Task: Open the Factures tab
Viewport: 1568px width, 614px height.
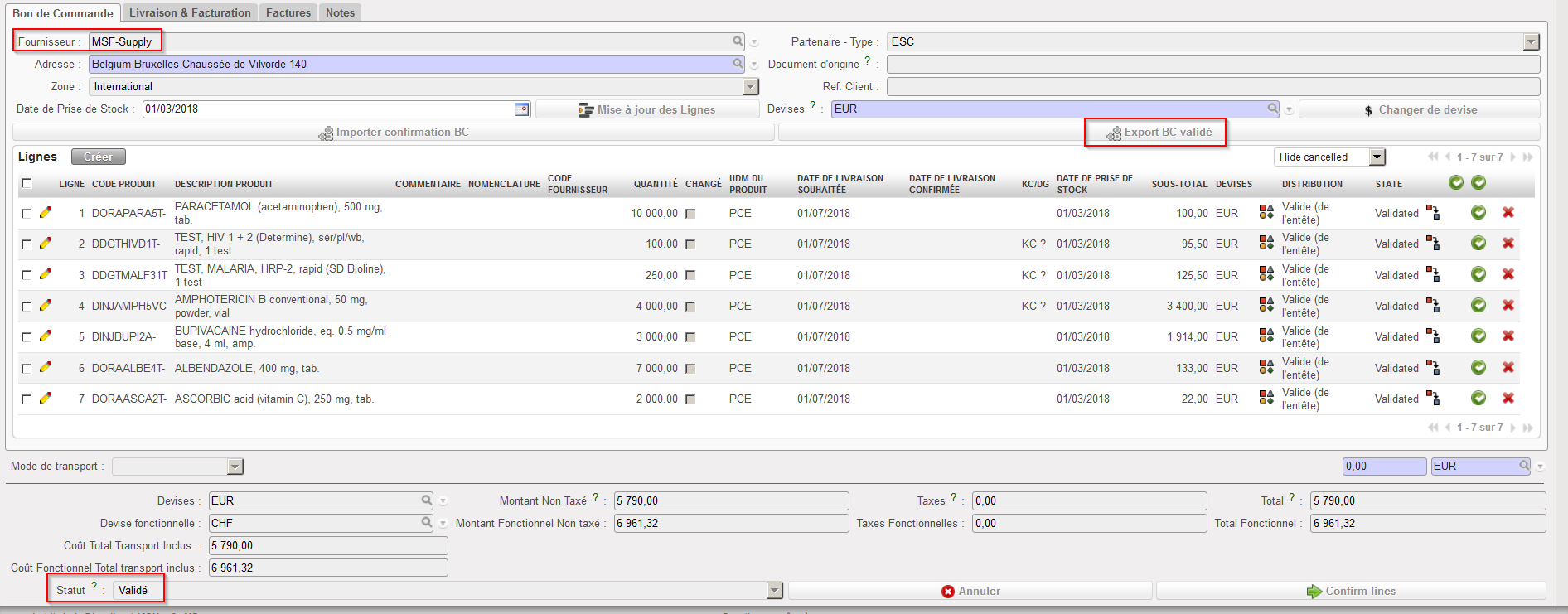Action: click(x=288, y=12)
